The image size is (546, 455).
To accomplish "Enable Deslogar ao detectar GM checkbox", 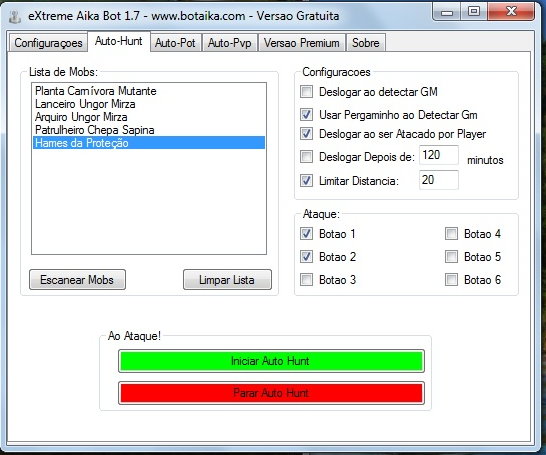I will (x=306, y=92).
